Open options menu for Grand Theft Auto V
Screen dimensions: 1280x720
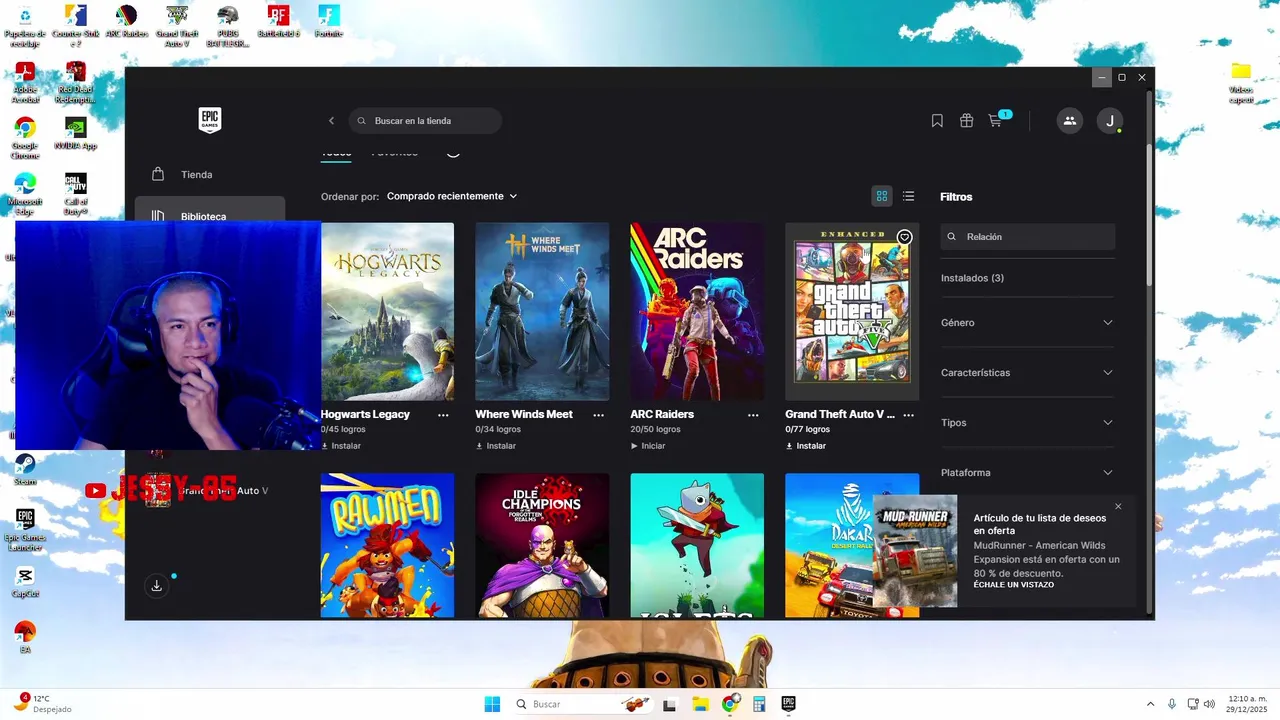coord(908,415)
